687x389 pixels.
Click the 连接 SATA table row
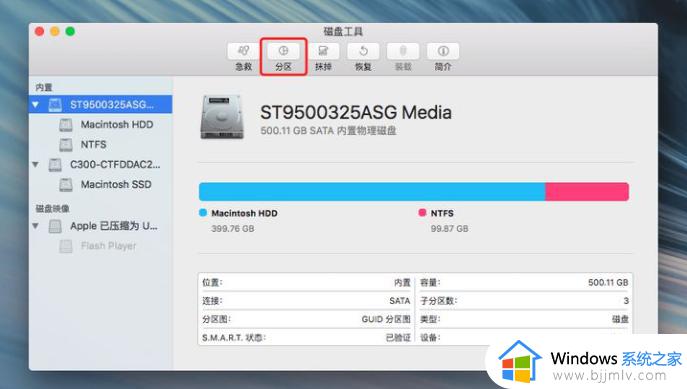(306, 301)
